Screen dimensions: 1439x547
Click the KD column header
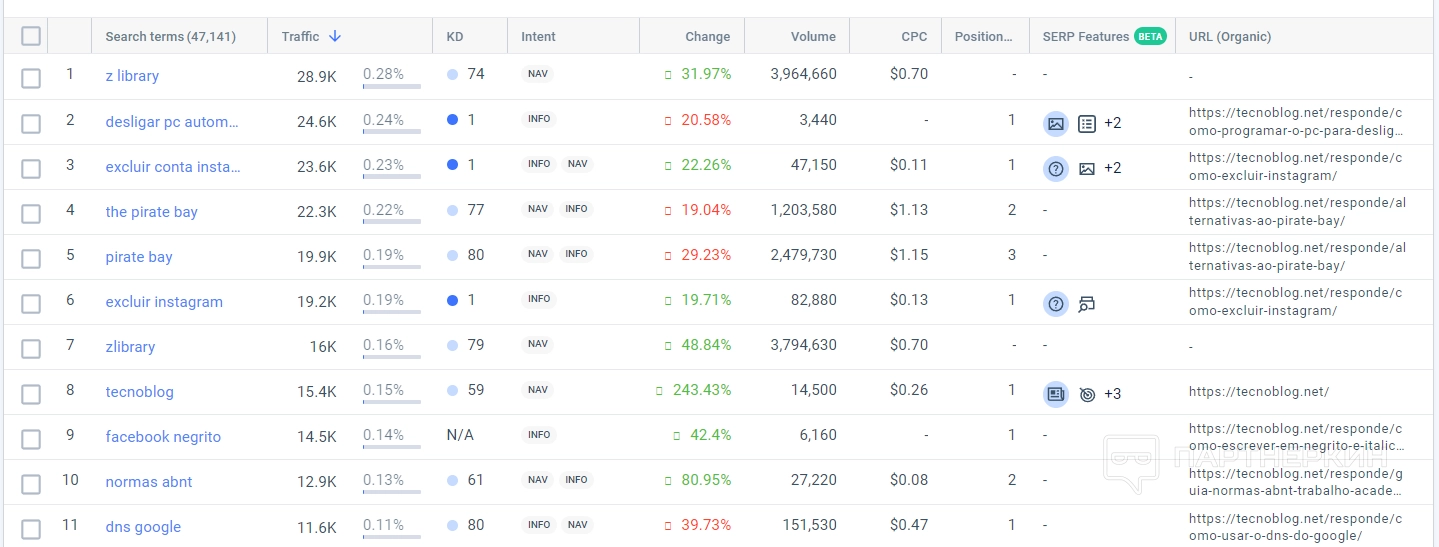[x=455, y=36]
